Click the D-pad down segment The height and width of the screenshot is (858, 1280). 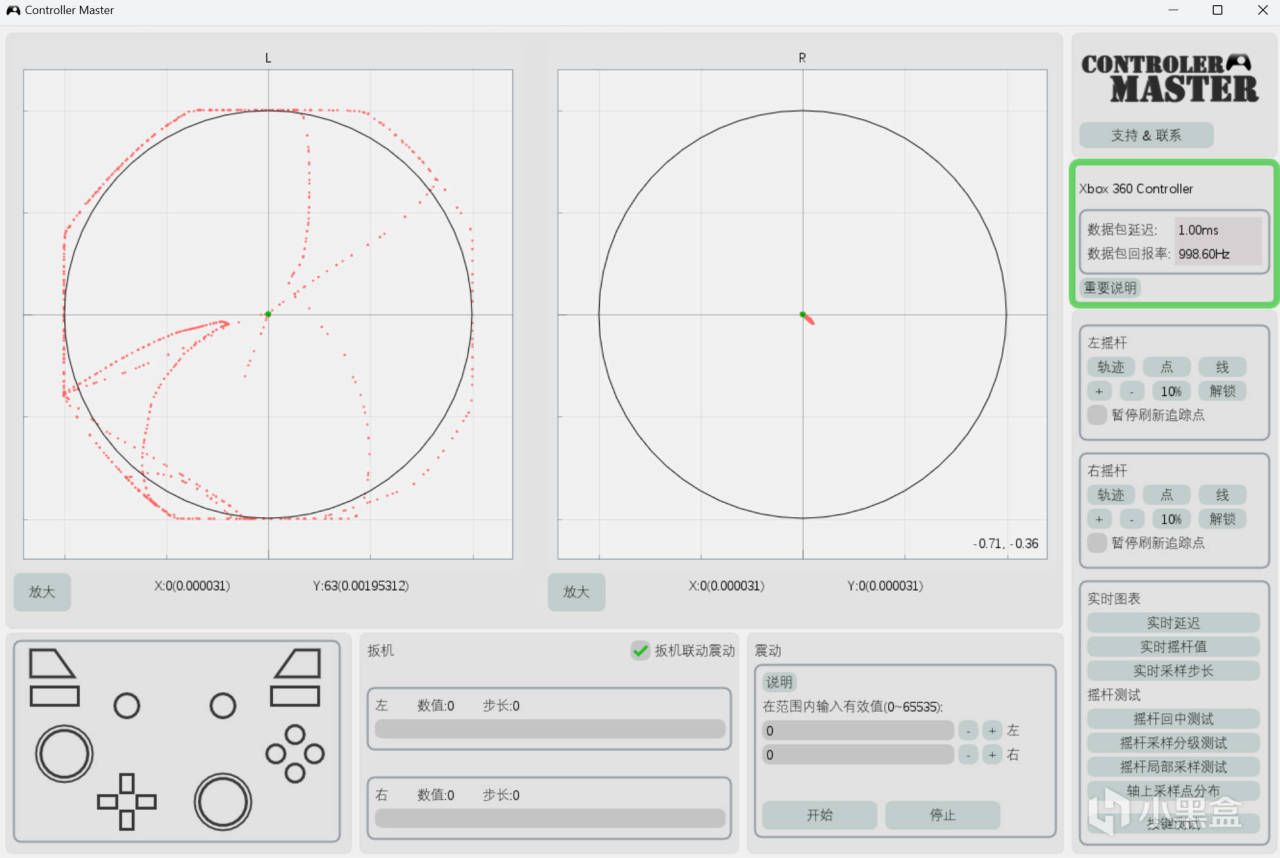point(127,820)
